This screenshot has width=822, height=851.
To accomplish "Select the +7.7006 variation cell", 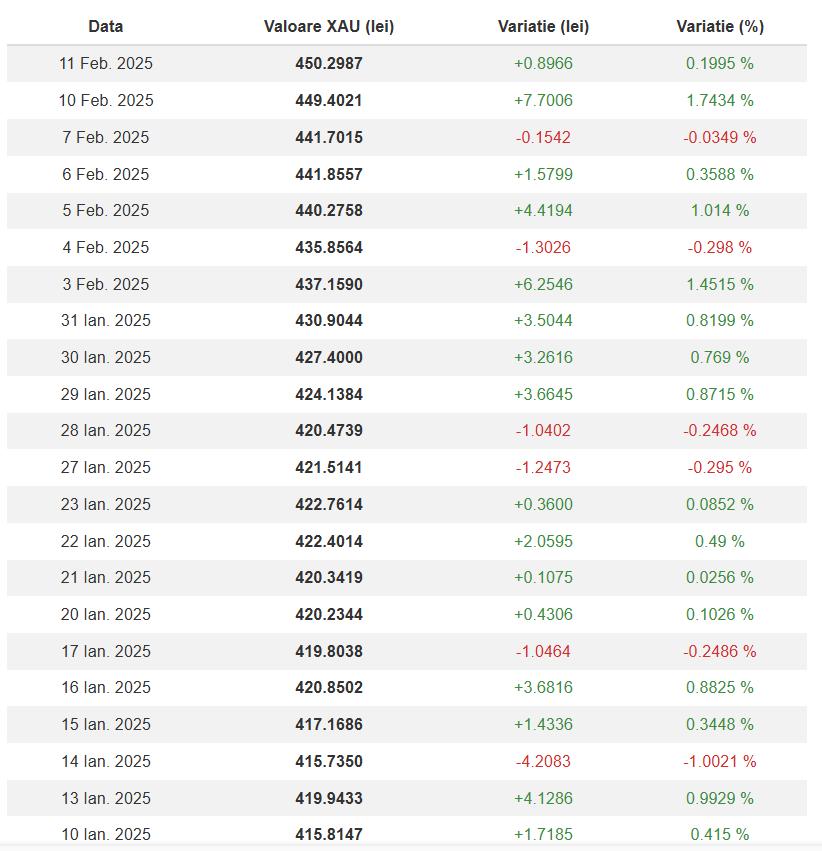I will point(543,101).
